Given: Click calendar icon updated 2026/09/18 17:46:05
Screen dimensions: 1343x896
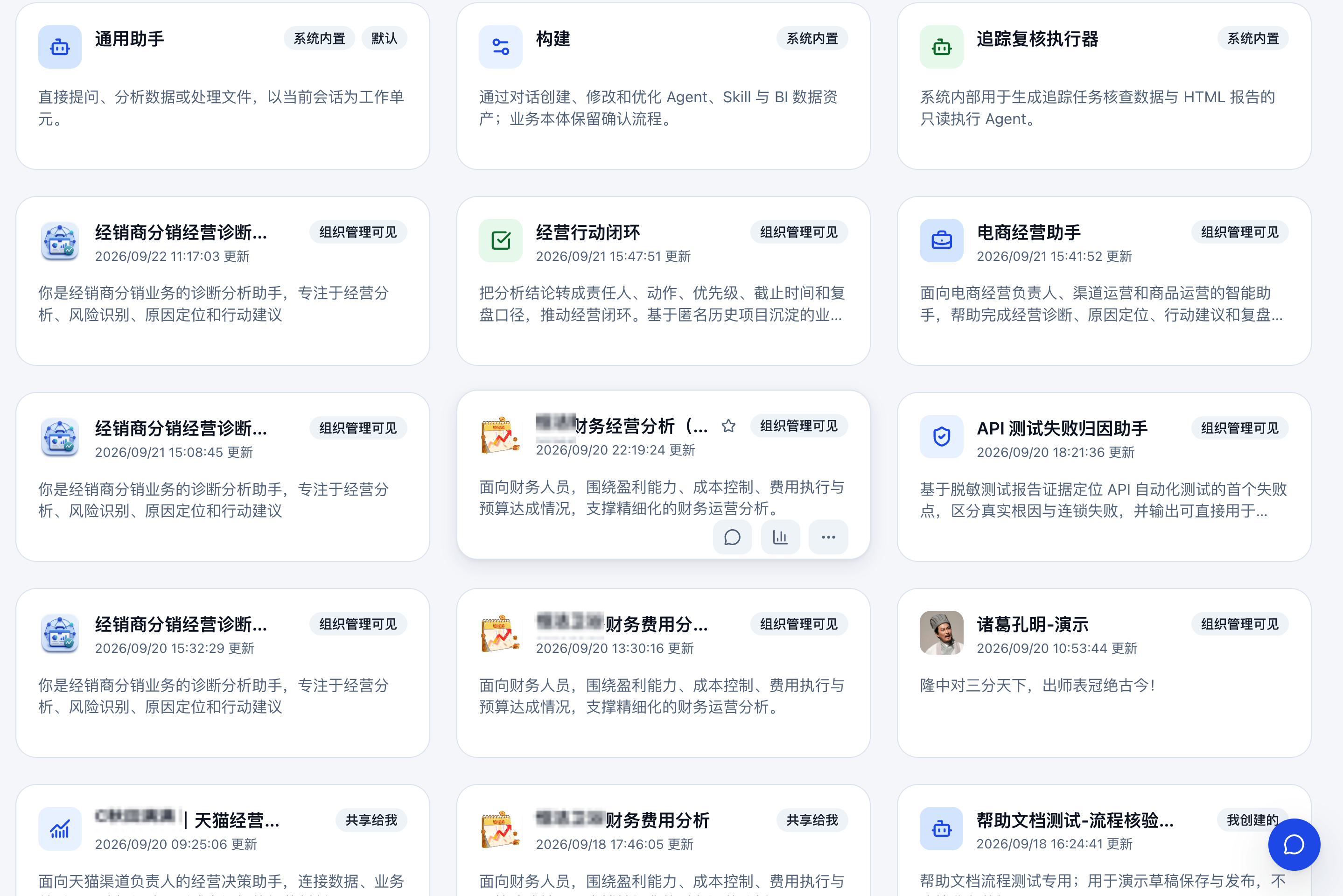Looking at the screenshot, I should click(500, 829).
